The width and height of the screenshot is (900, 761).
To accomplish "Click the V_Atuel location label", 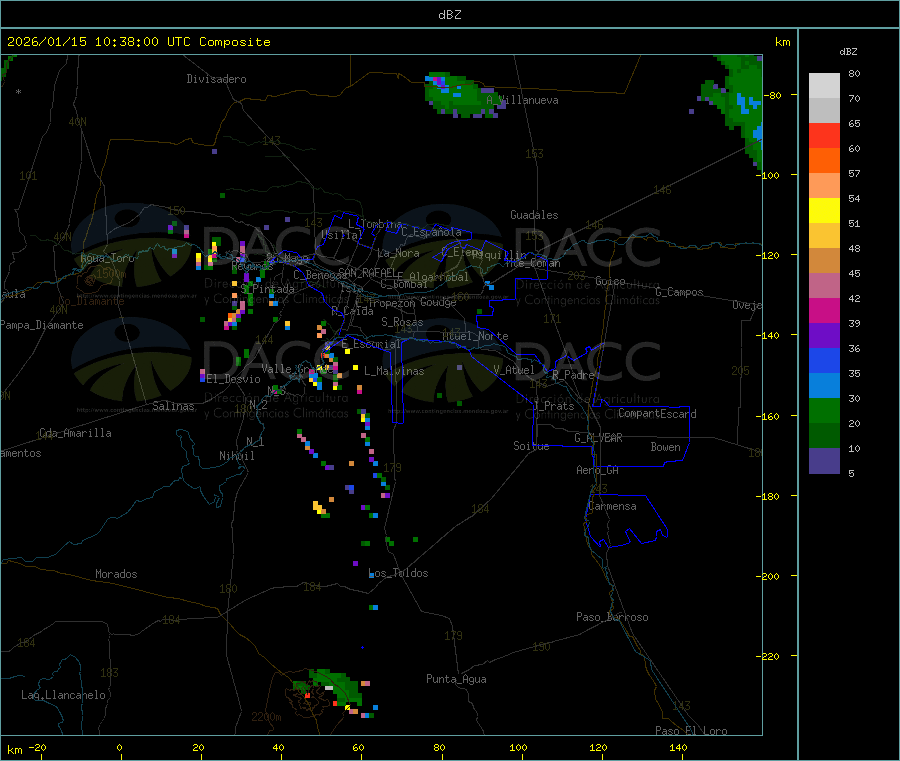I will pos(514,370).
